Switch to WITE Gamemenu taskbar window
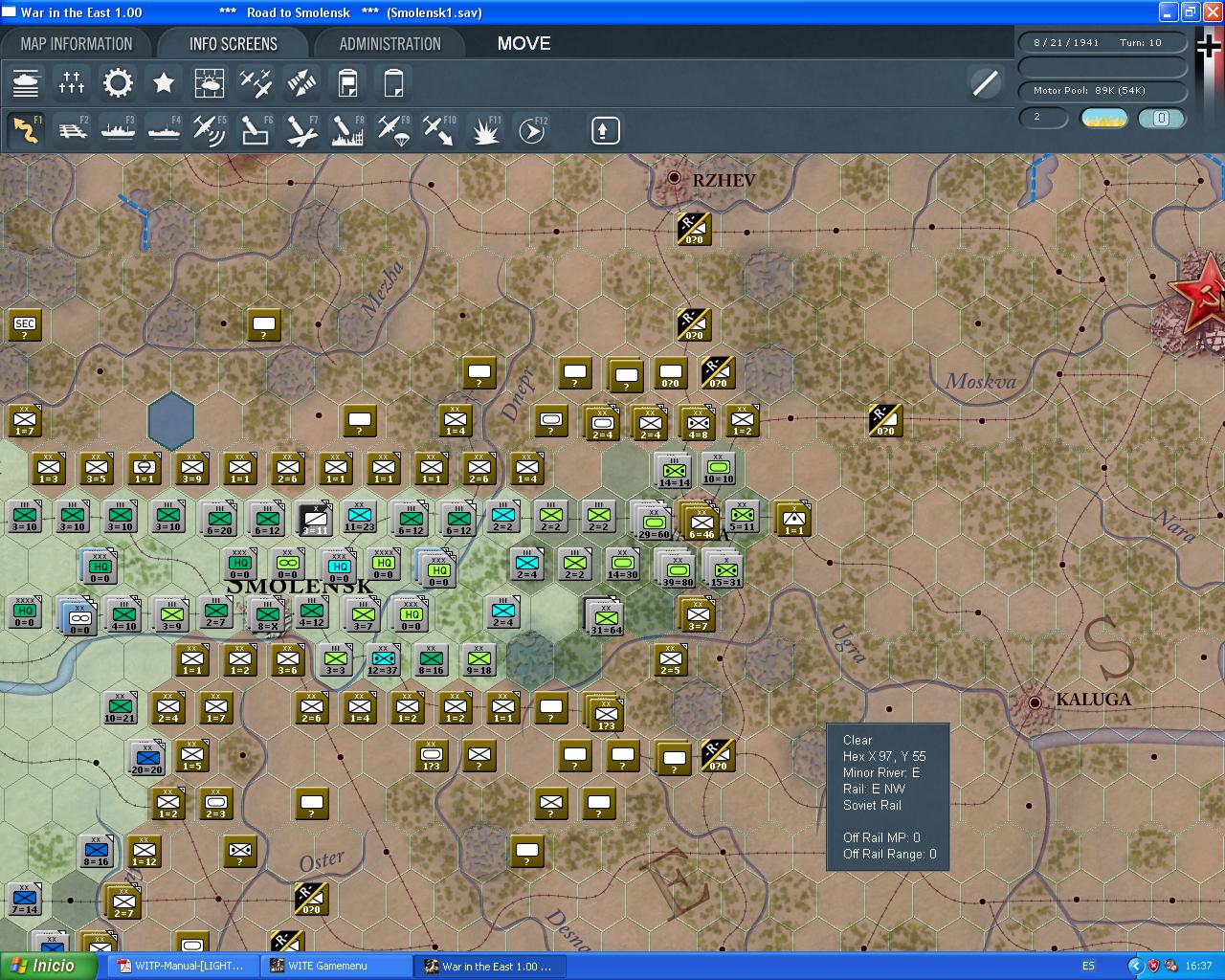 [x=337, y=966]
